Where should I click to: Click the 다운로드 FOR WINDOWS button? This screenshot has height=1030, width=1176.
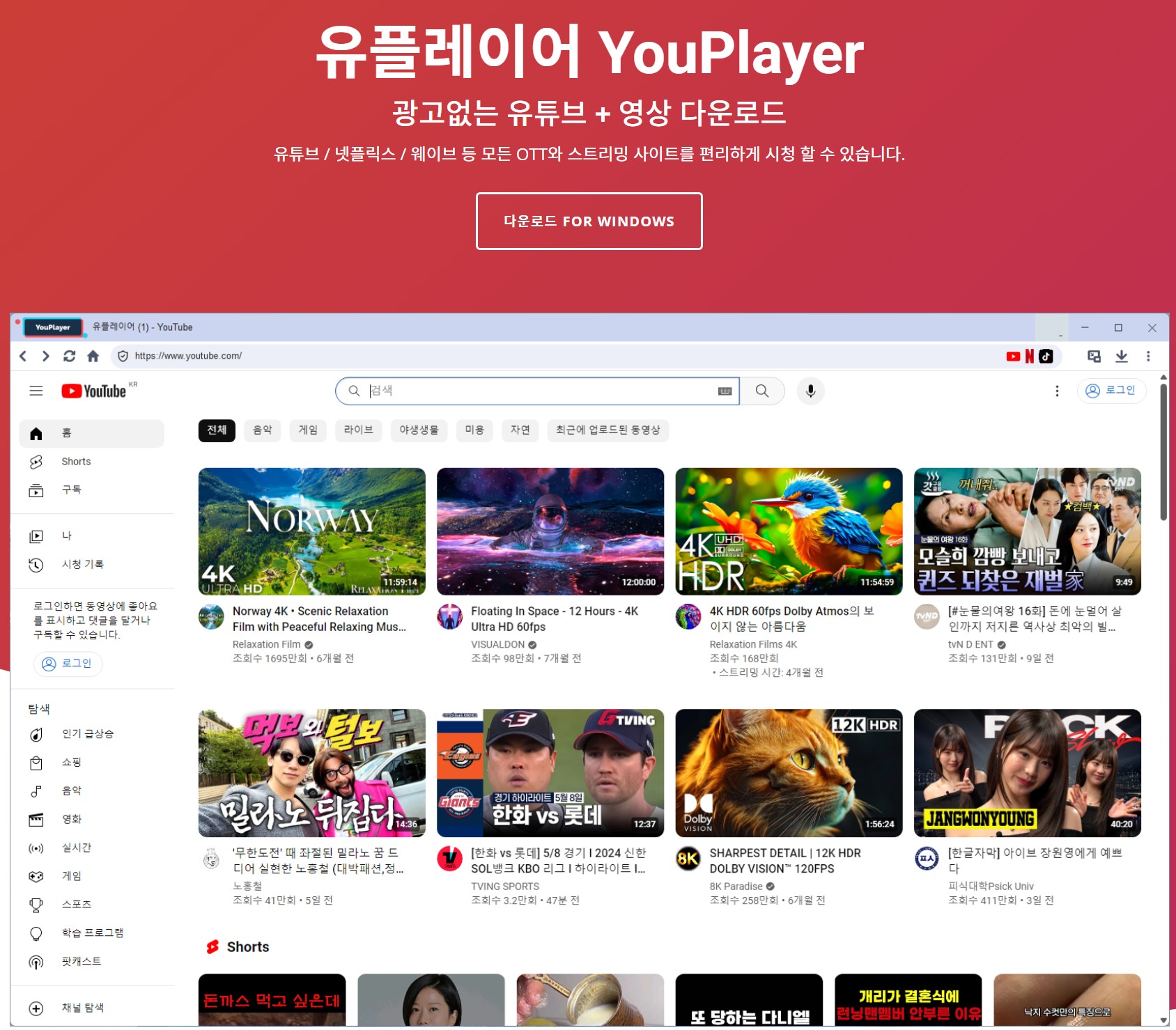tap(589, 221)
